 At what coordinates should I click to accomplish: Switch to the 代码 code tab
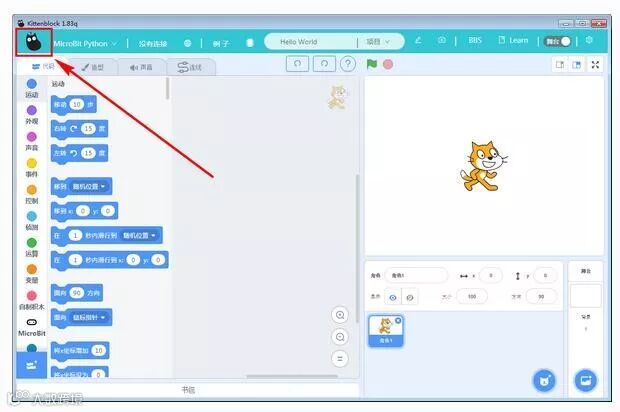(x=43, y=66)
